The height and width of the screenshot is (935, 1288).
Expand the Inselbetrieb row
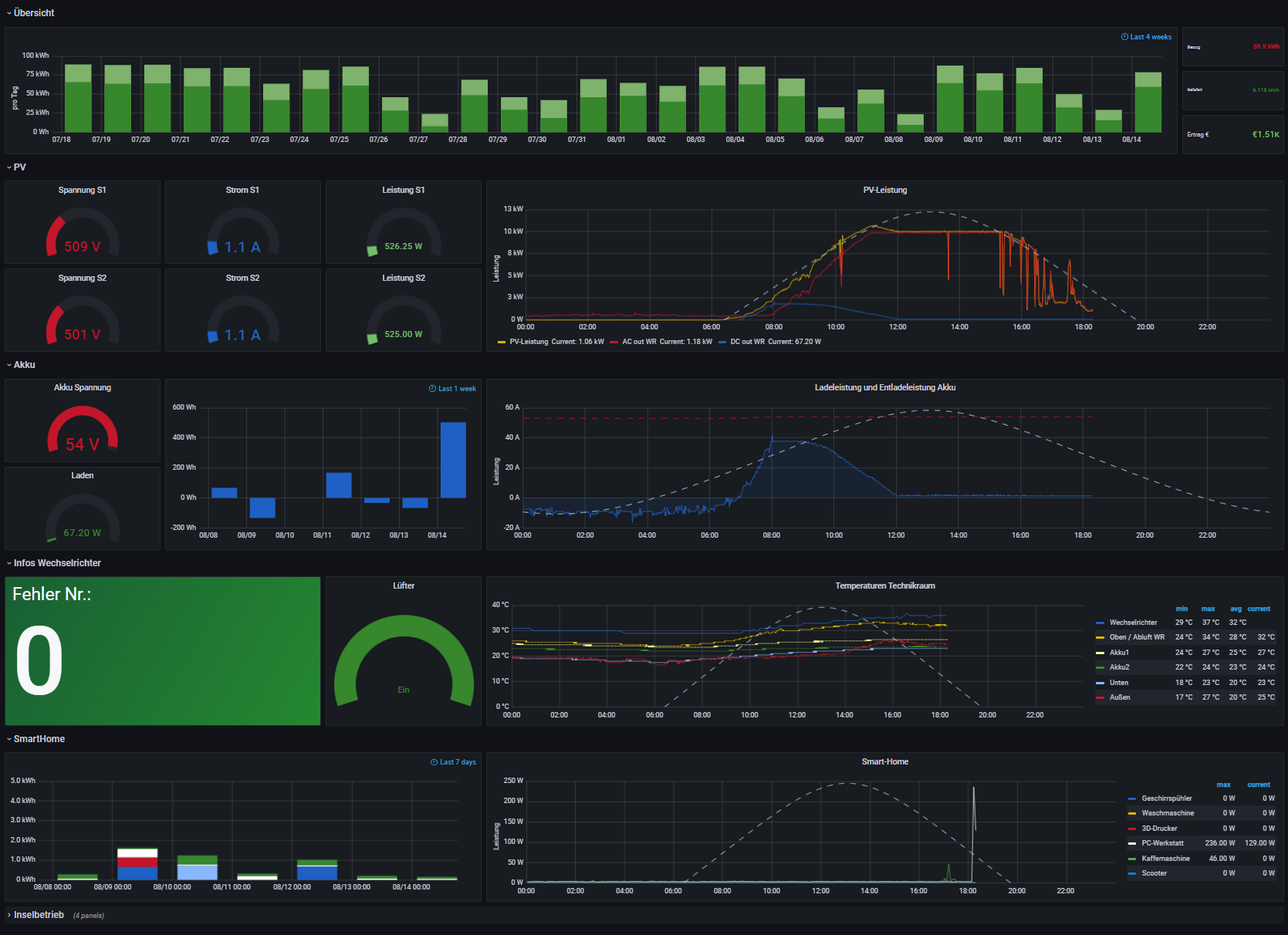click(38, 915)
